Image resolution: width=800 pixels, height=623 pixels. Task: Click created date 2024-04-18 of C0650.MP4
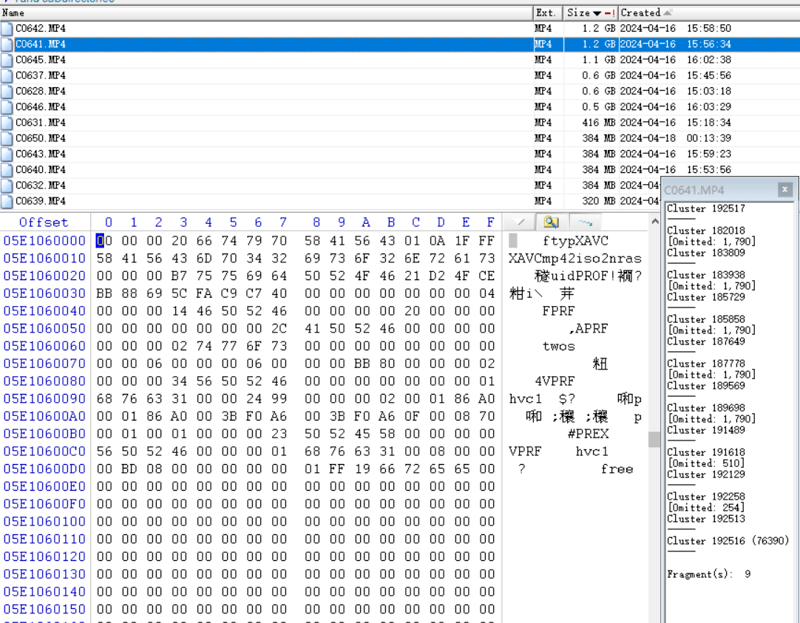[x=647, y=139]
